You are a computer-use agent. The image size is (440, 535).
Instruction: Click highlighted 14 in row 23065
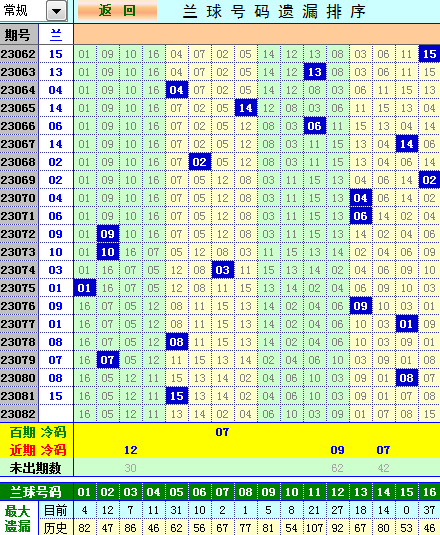246,108
